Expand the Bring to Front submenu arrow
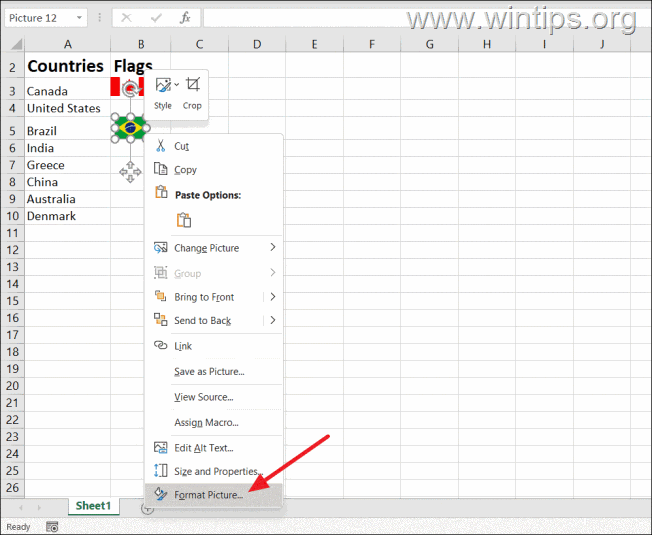Screen dimensions: 652x535 pyautogui.click(x=273, y=296)
